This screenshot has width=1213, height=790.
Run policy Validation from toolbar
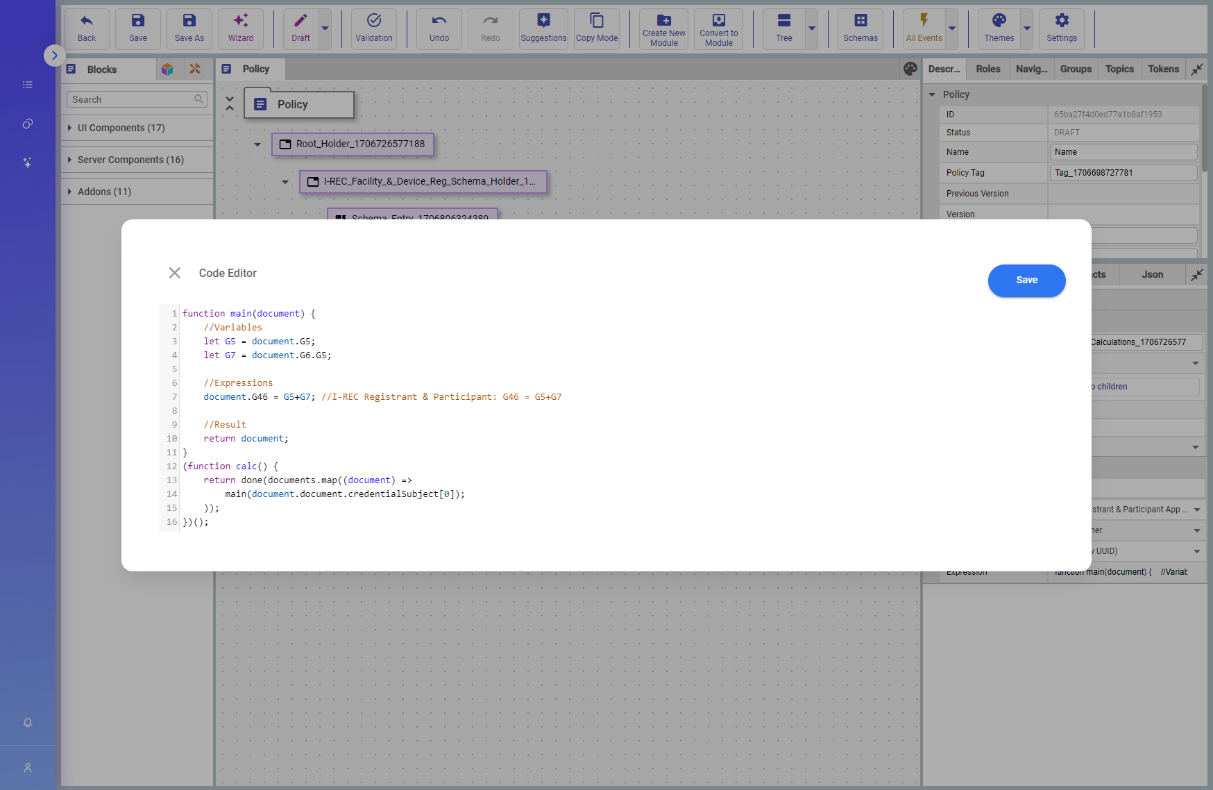374,29
